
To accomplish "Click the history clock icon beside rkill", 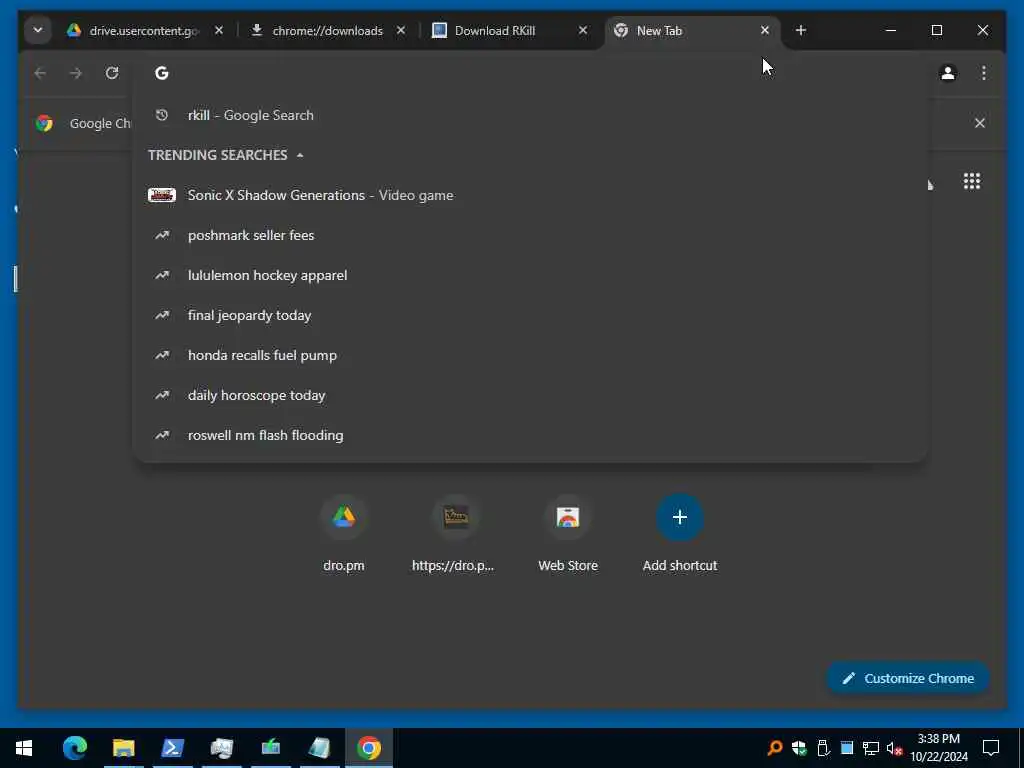I will point(161,115).
